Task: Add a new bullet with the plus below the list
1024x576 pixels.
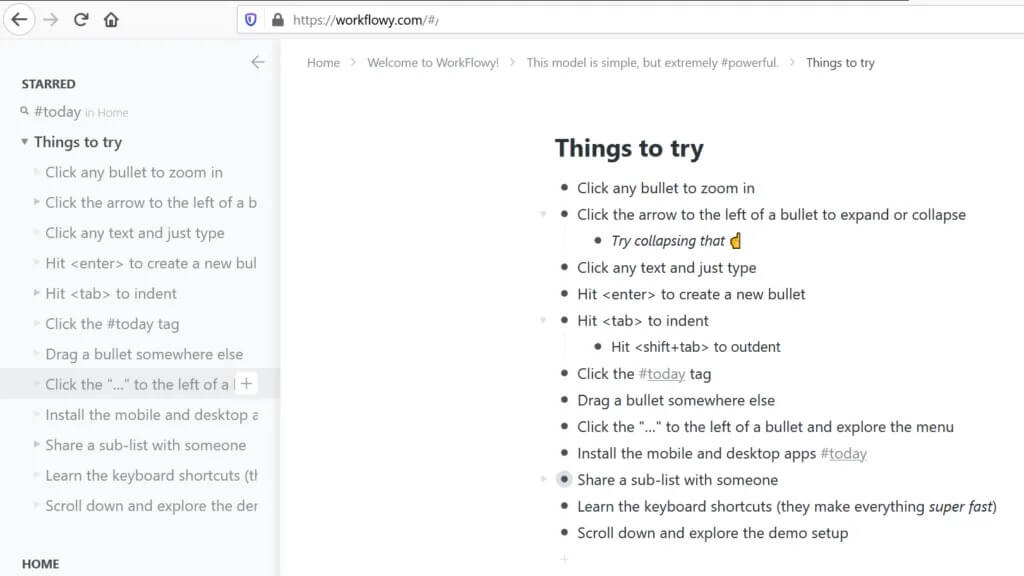Action: coord(565,559)
